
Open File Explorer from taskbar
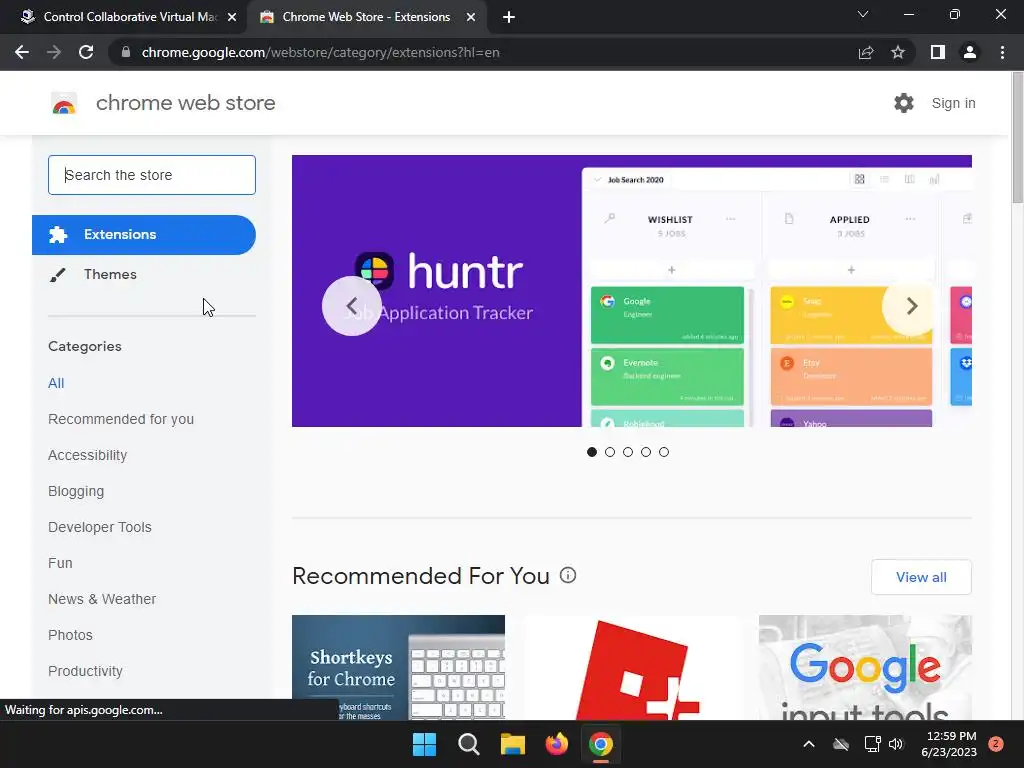513,744
